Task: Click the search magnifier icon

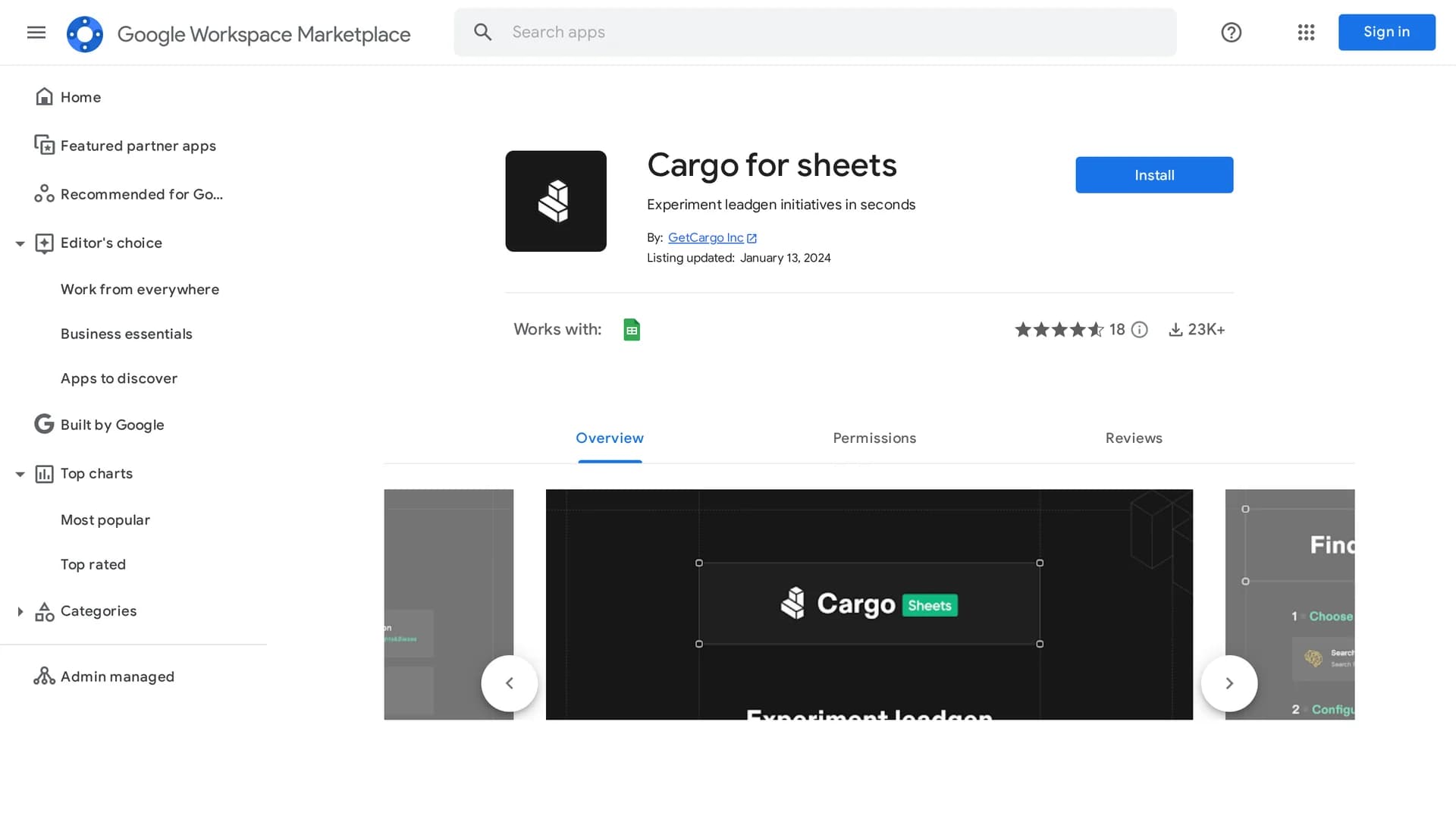Action: tap(483, 32)
